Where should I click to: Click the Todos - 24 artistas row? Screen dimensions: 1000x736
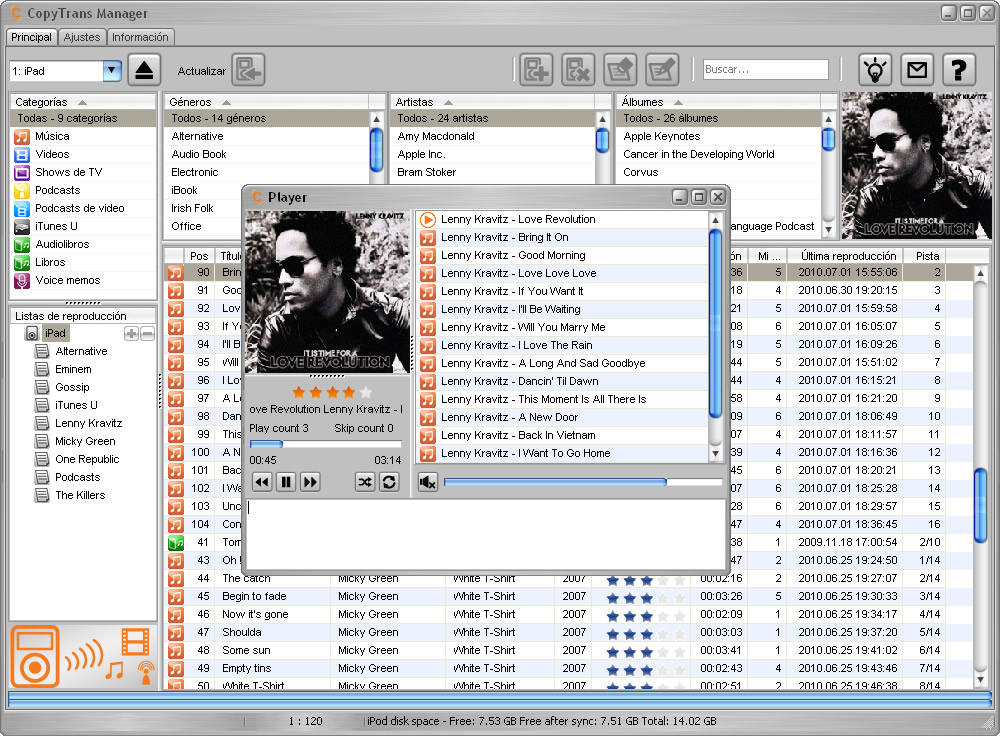[494, 119]
